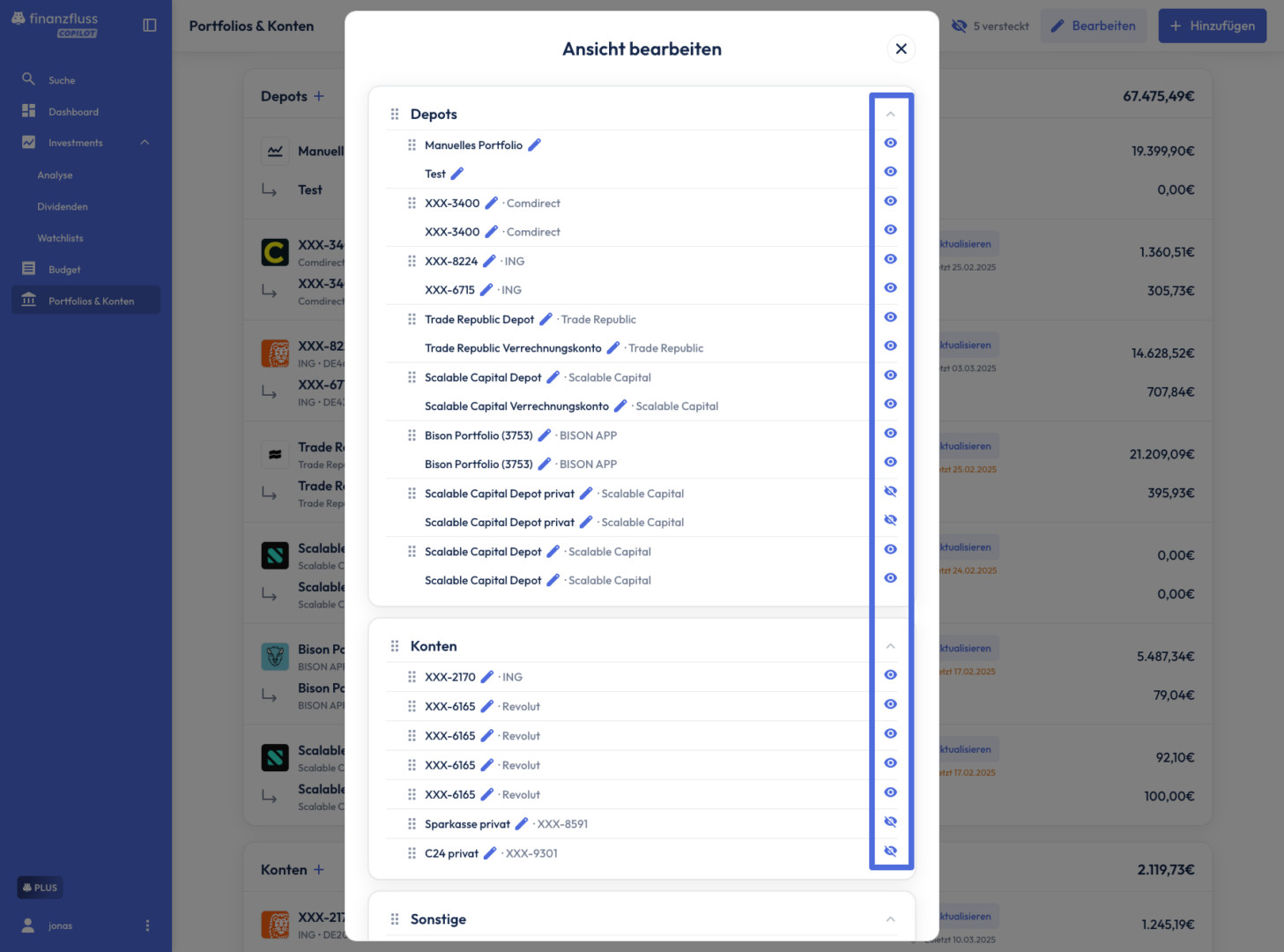Show the Sparkasse privat account again
The height and width of the screenshot is (952, 1284).
click(x=891, y=822)
